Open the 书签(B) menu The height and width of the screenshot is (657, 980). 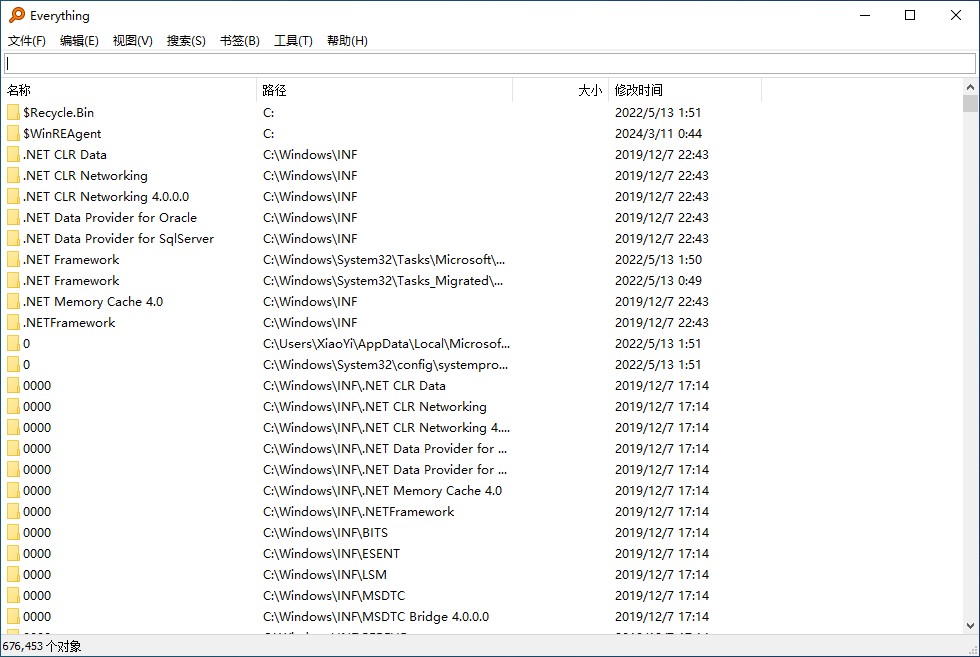click(239, 41)
